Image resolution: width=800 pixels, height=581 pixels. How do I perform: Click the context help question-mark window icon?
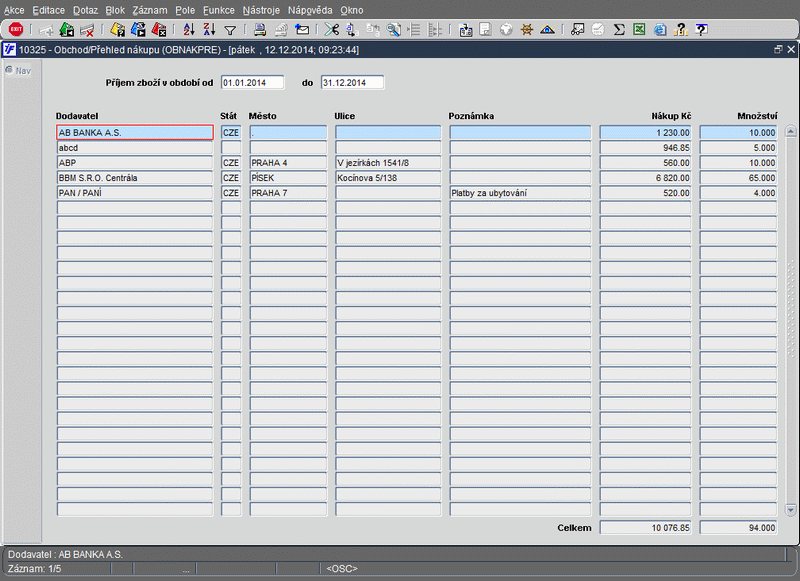(702, 30)
